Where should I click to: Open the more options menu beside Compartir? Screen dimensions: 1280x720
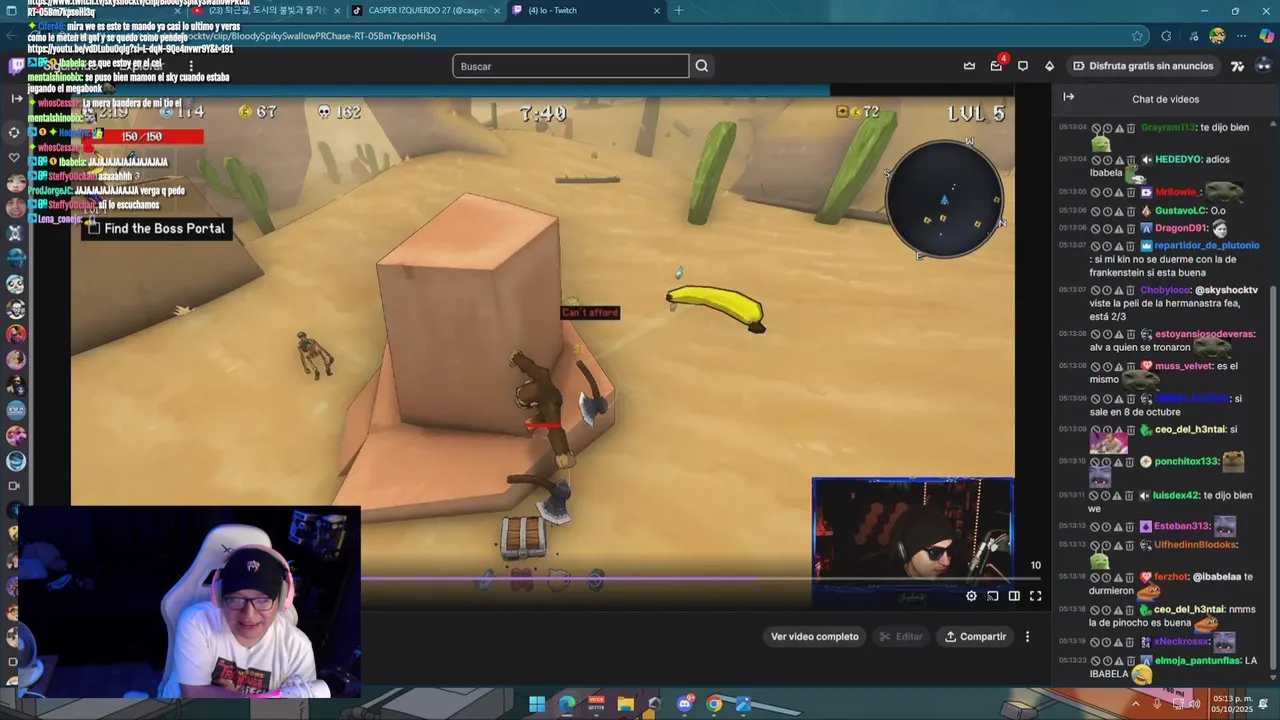[x=1027, y=636]
